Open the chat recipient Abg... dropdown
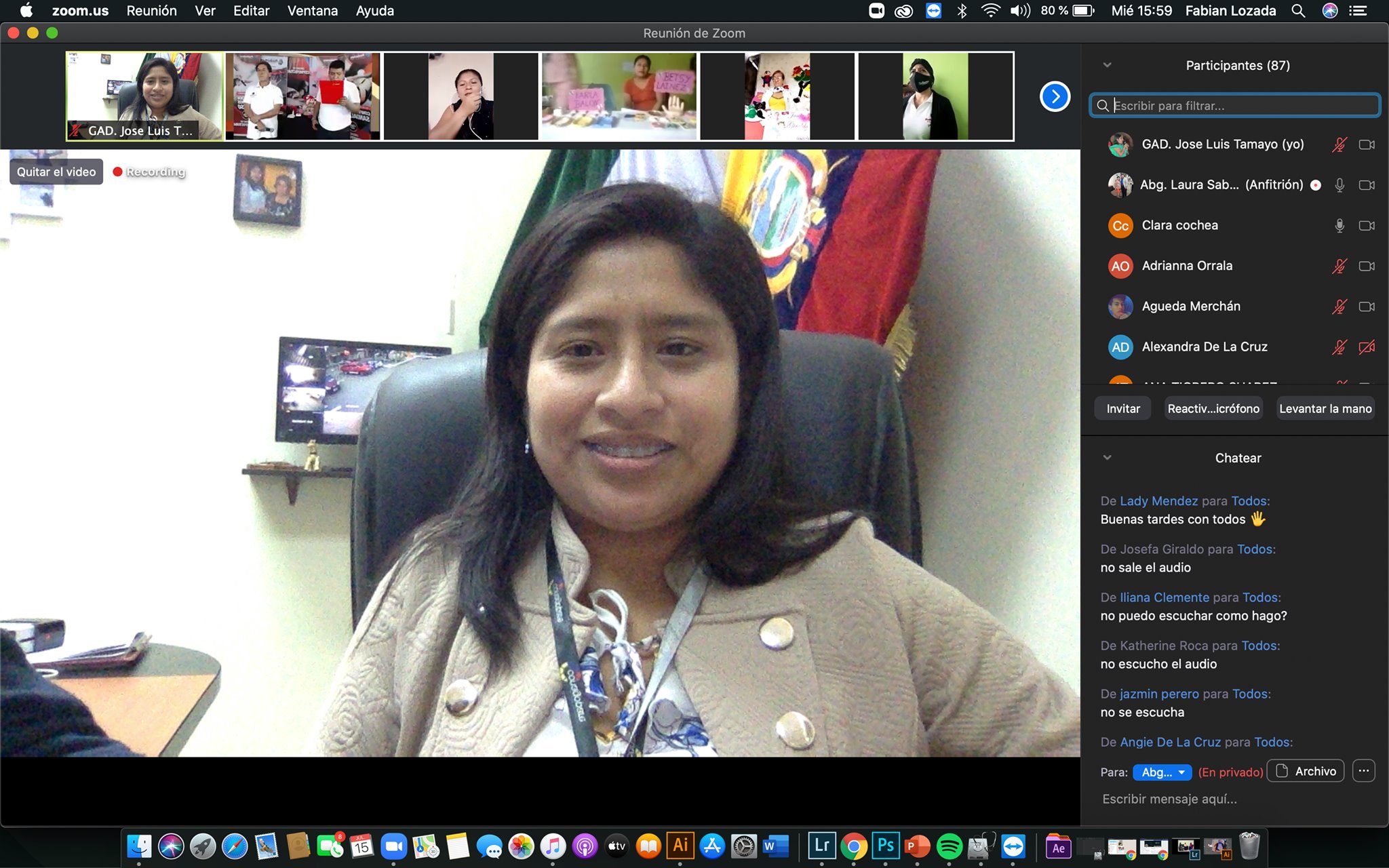 (1162, 772)
